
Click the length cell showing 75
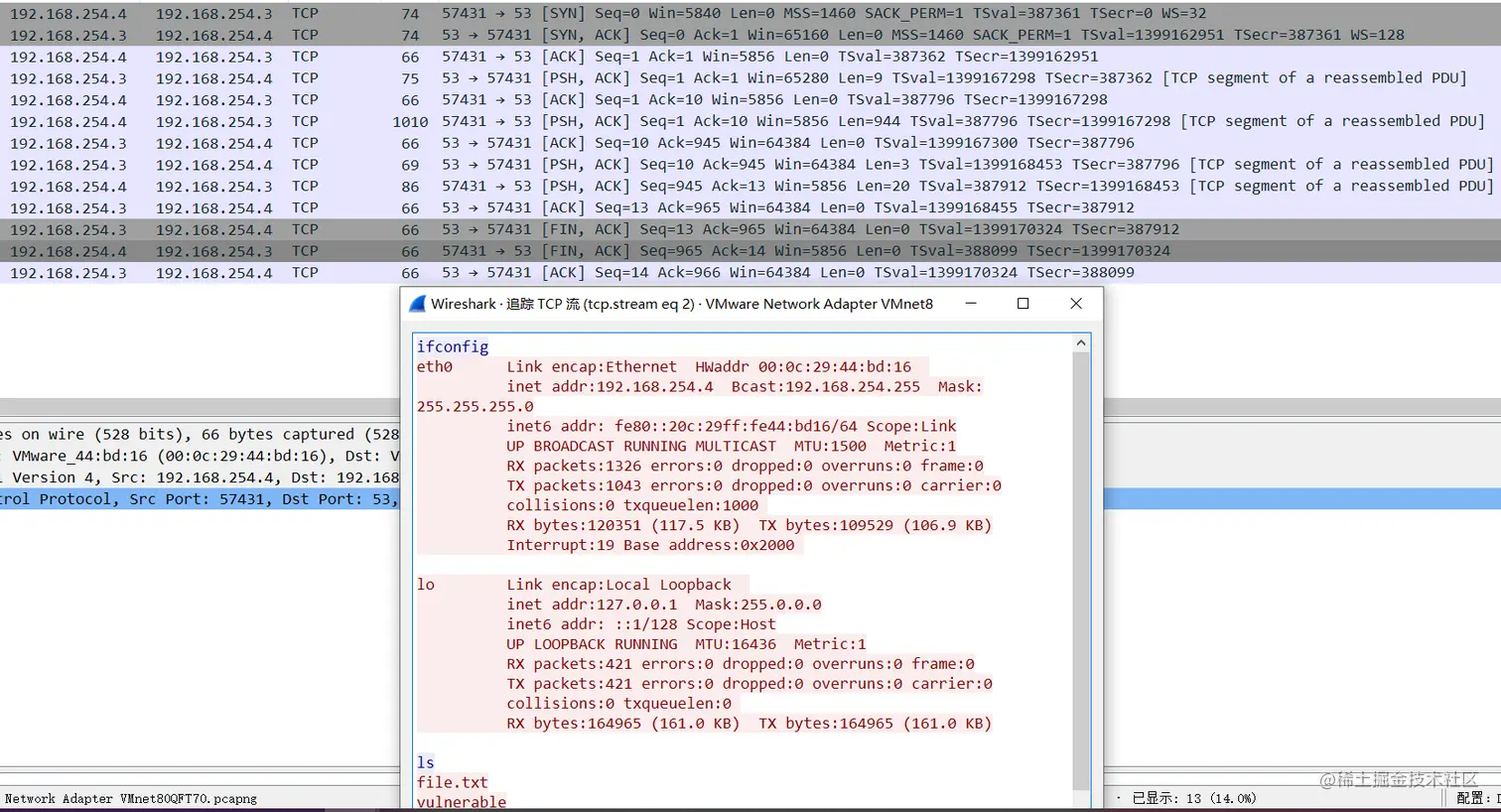pos(410,78)
